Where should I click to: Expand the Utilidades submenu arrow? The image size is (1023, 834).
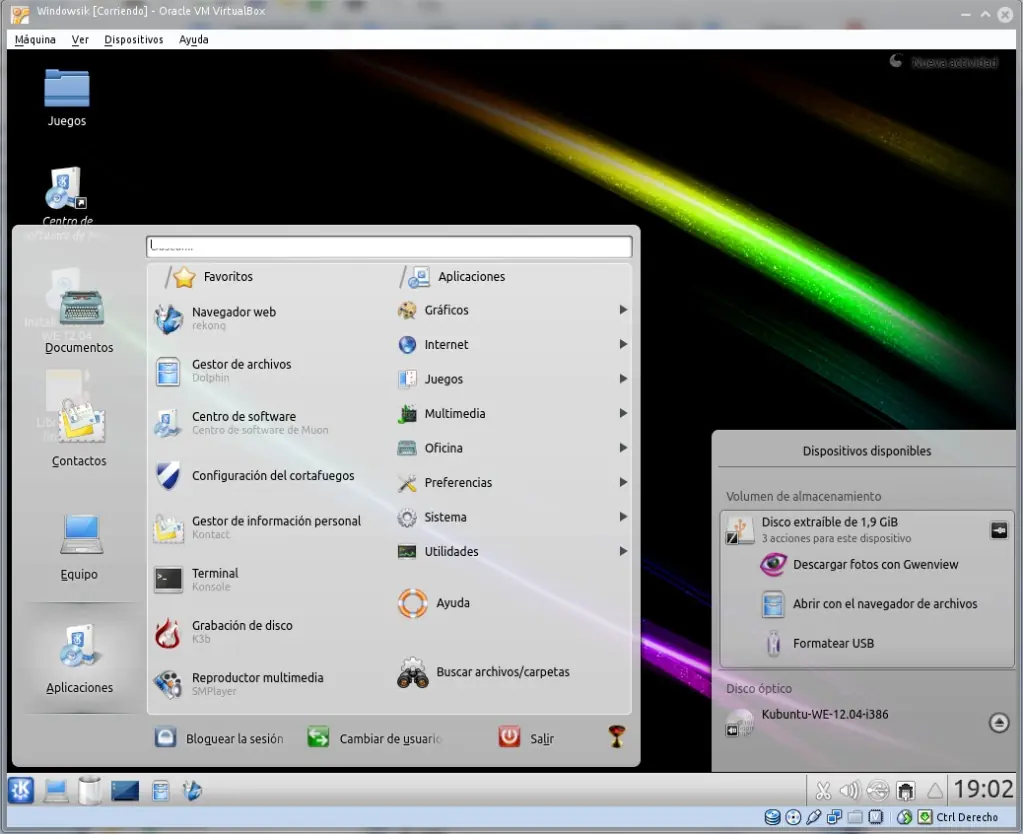tap(623, 551)
